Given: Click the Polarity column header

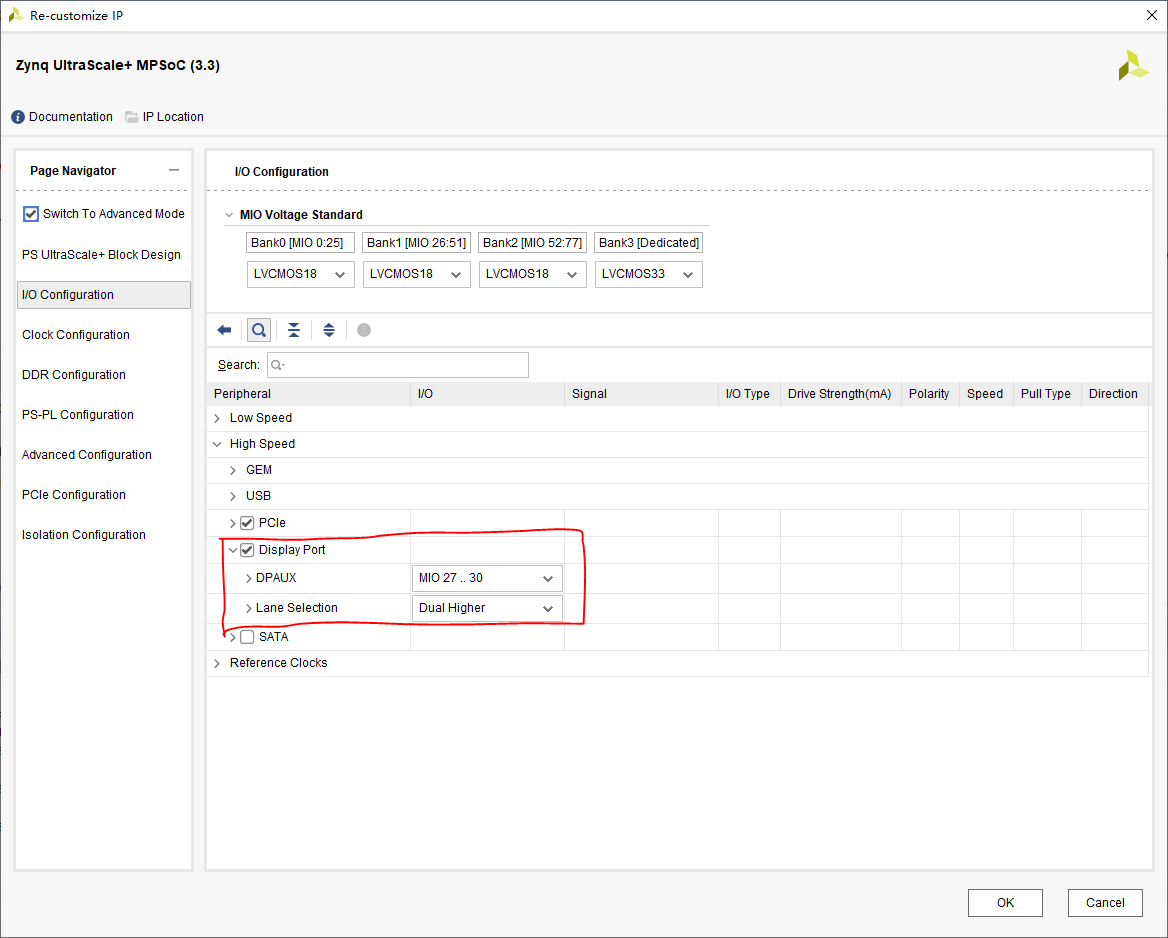Looking at the screenshot, I should pos(930,394).
